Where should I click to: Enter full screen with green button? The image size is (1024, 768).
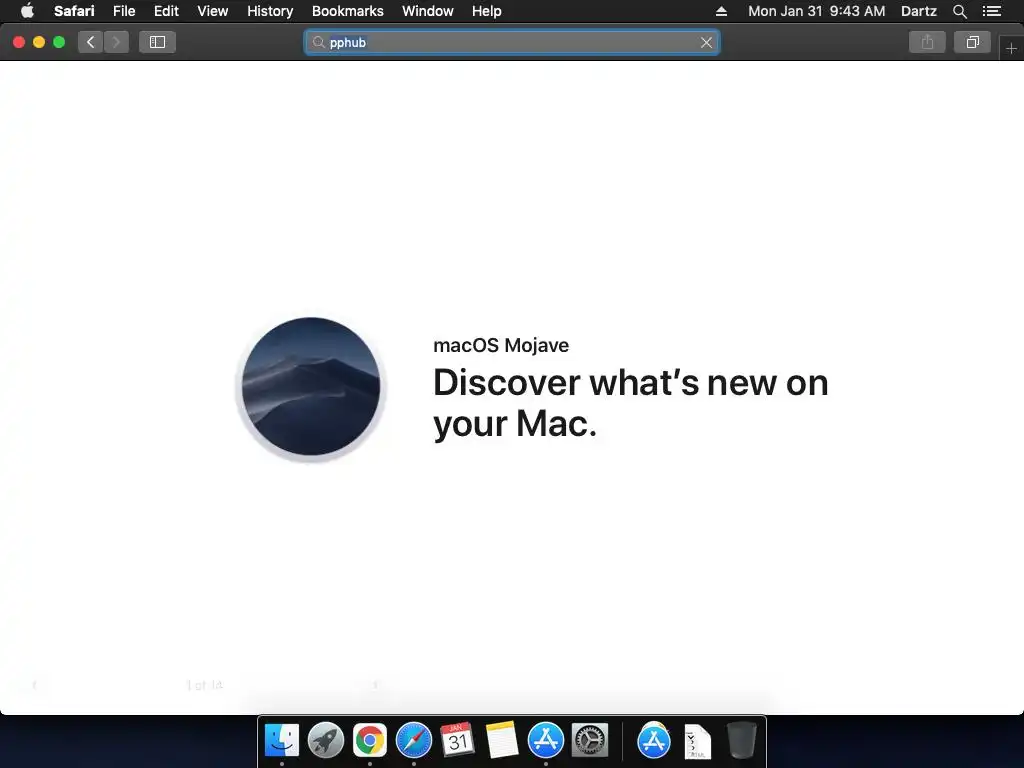tap(59, 42)
